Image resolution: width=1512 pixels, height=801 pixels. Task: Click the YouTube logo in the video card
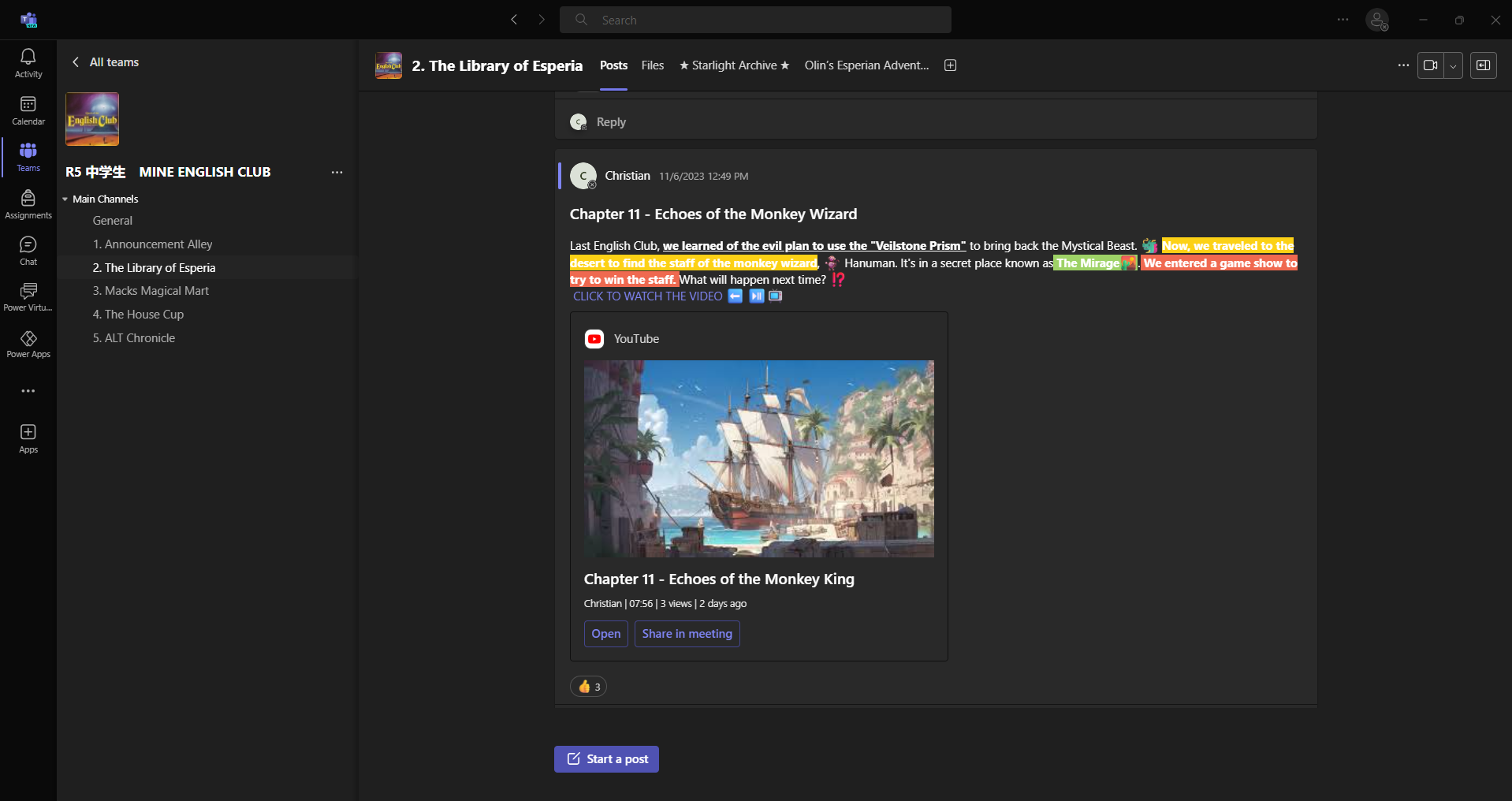point(594,339)
